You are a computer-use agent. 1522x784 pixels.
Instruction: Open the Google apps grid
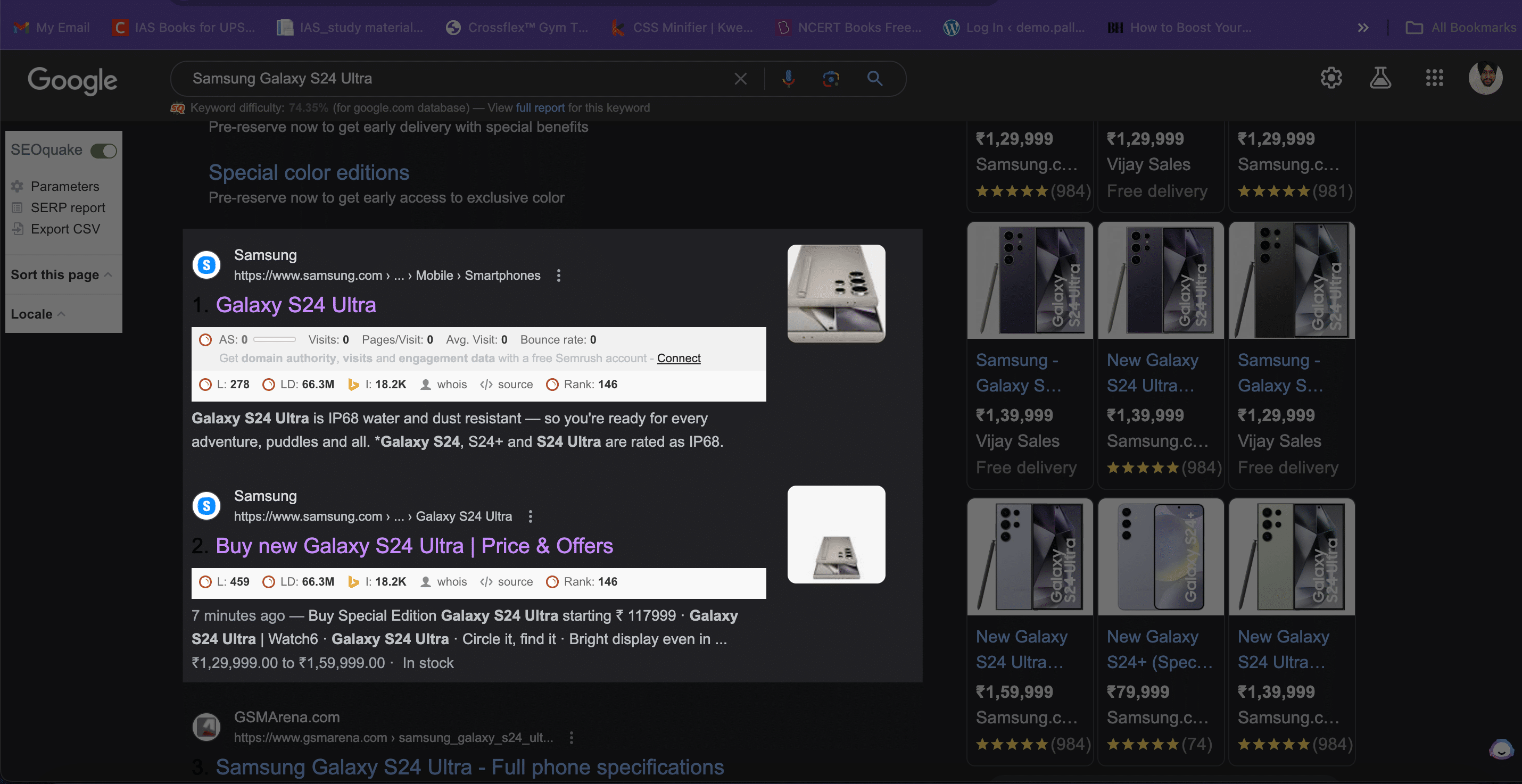[x=1434, y=77]
